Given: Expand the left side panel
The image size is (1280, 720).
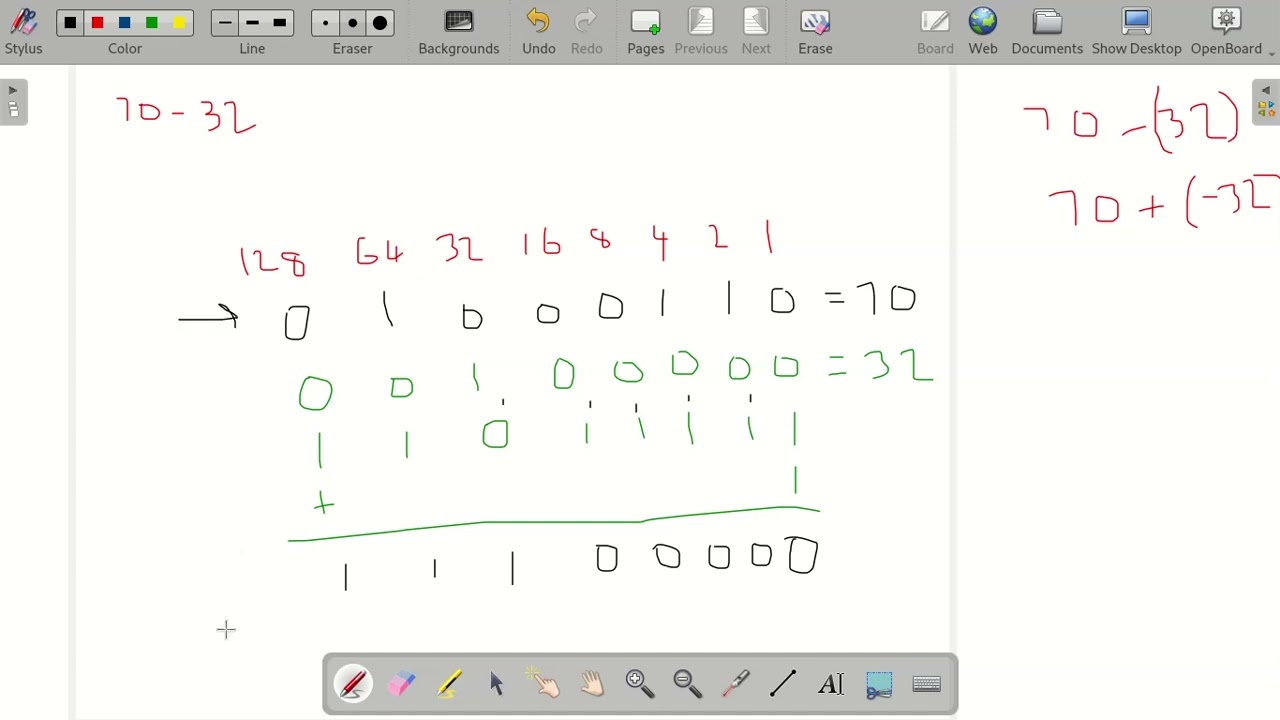Looking at the screenshot, I should [13, 102].
